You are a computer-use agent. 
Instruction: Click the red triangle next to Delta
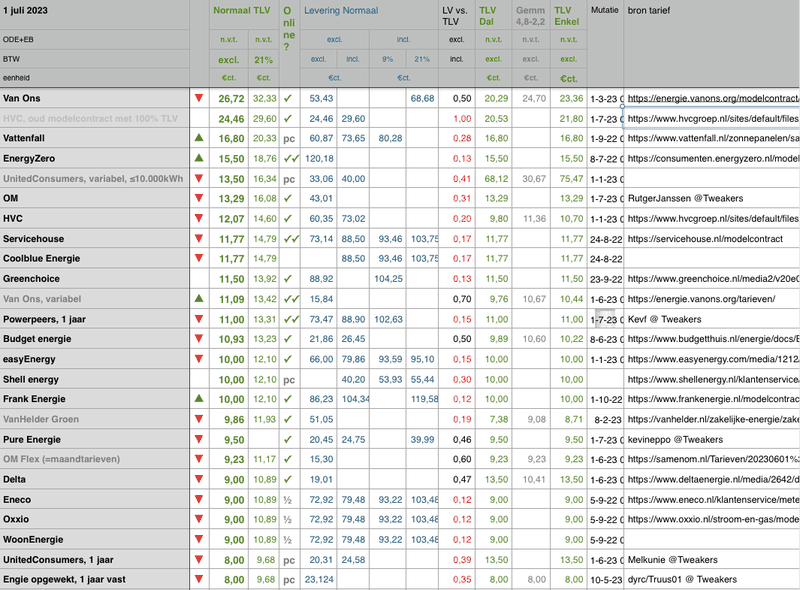199,479
